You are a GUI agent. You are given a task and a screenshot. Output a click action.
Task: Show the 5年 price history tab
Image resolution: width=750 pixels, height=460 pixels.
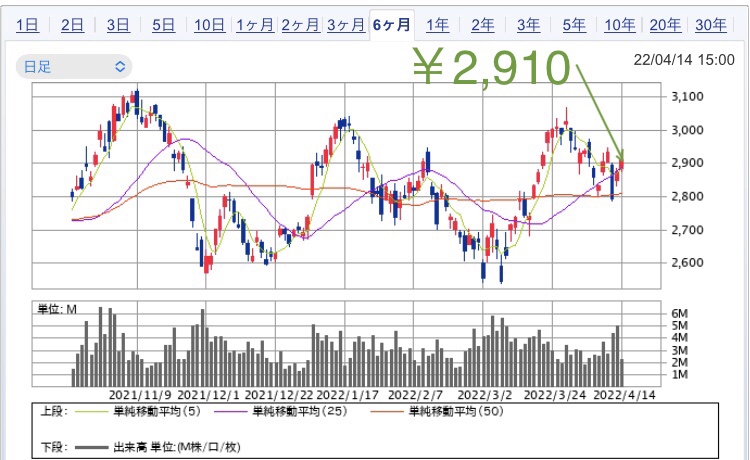[574, 25]
